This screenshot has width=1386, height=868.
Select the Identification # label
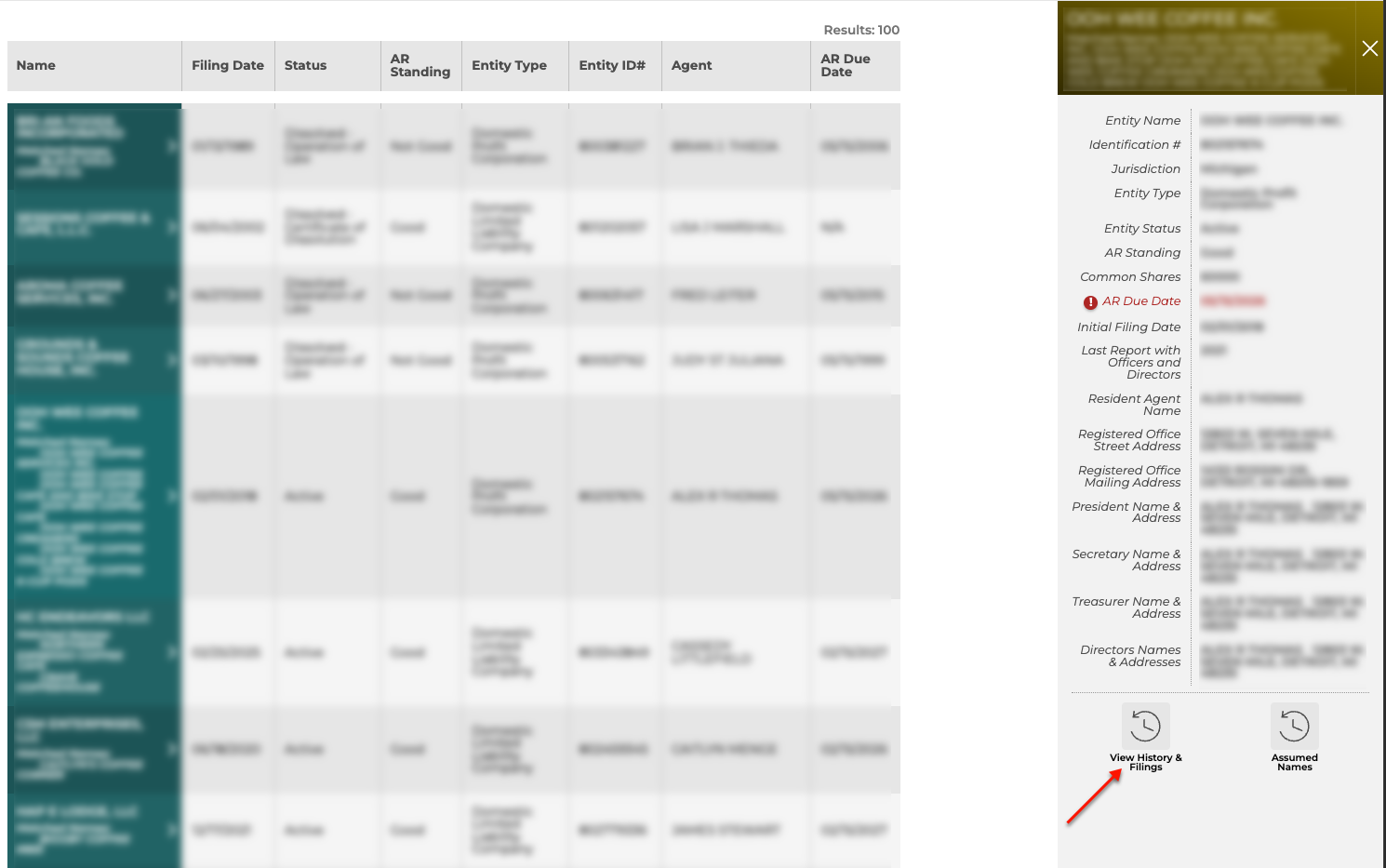click(x=1135, y=145)
